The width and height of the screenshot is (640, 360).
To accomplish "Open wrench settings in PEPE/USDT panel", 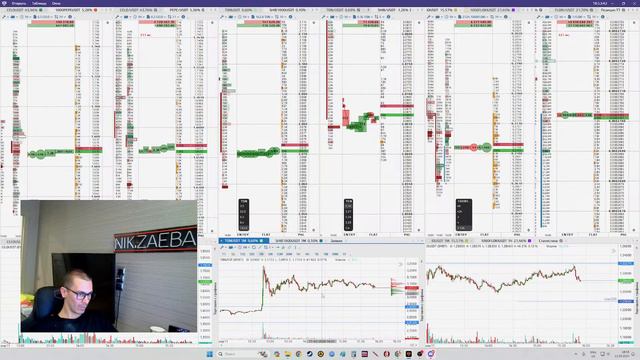I will tap(117, 17).
